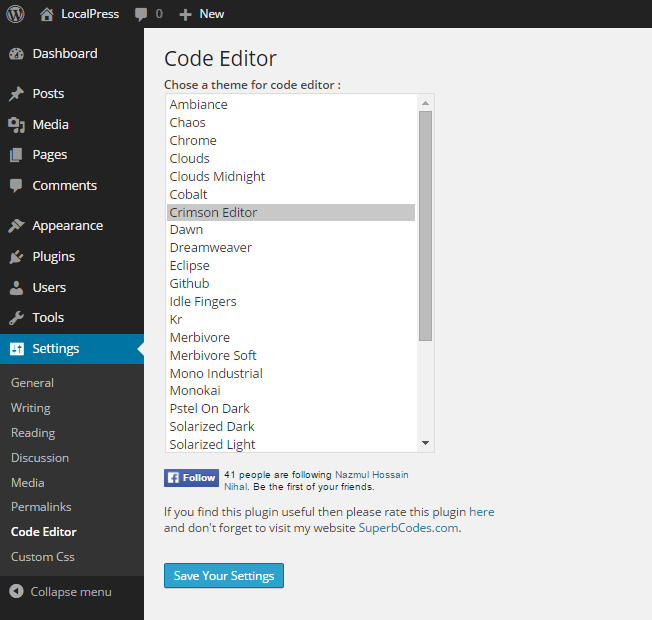Image resolution: width=652 pixels, height=620 pixels.
Task: Open Nazmul Hossain Nihal profile link
Action: point(371,475)
